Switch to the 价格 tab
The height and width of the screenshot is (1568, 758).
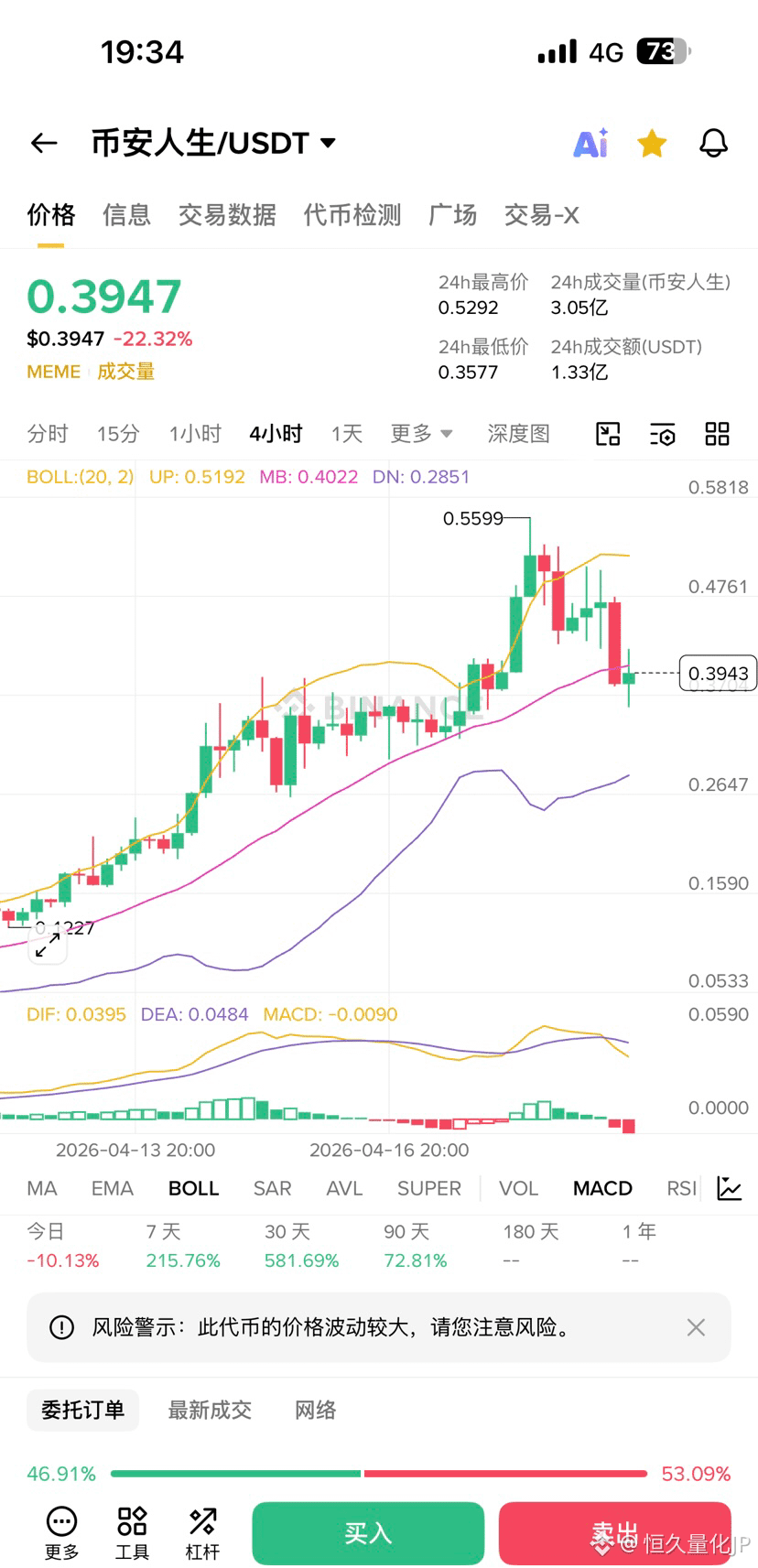coord(50,215)
